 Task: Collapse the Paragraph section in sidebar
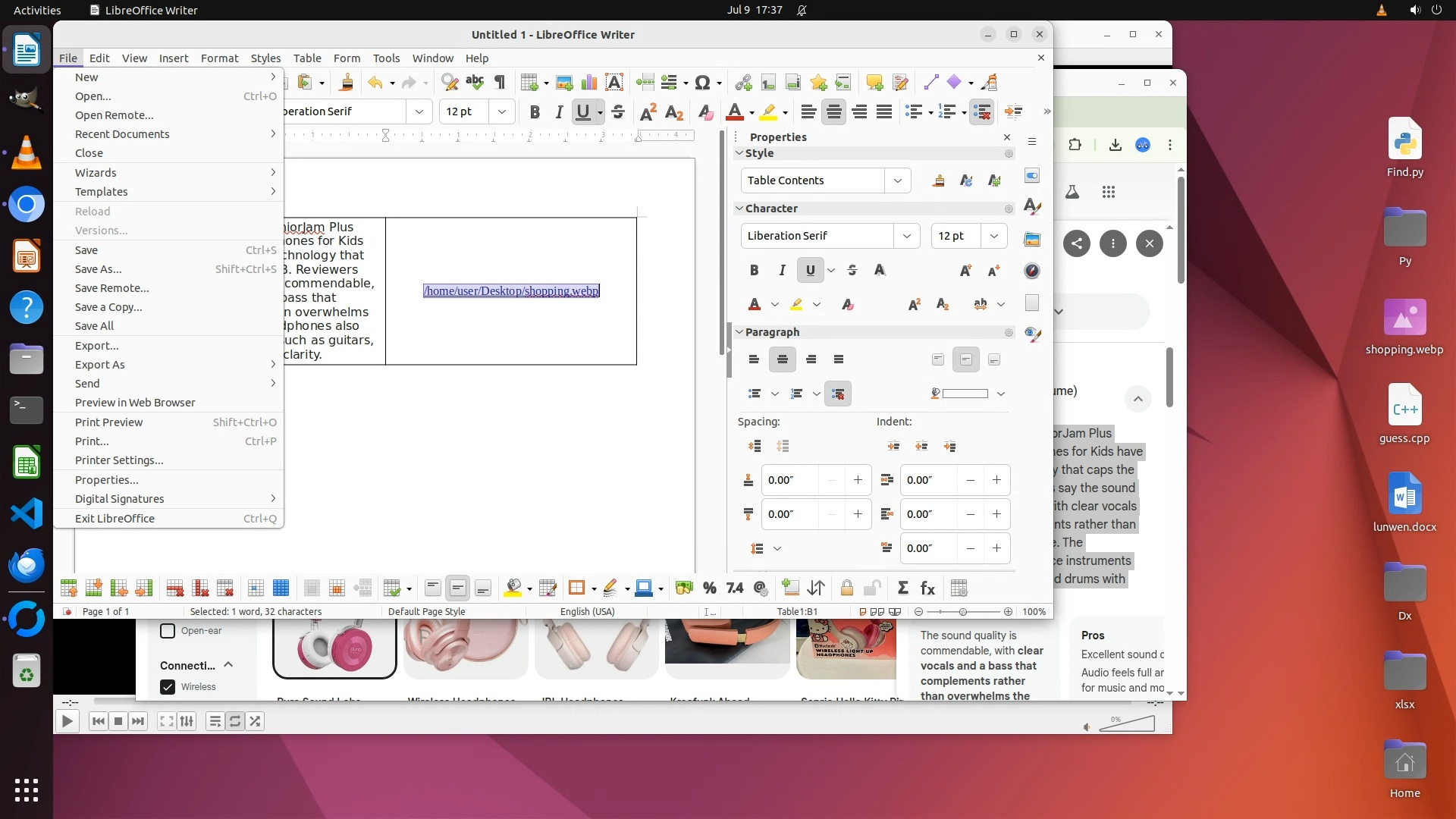pos(739,332)
